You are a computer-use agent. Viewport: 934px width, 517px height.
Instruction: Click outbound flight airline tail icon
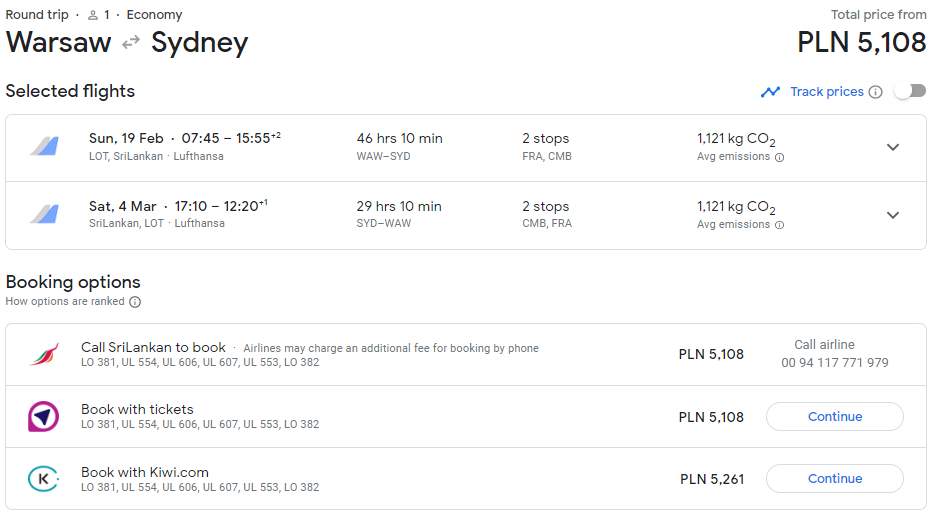[x=45, y=147]
